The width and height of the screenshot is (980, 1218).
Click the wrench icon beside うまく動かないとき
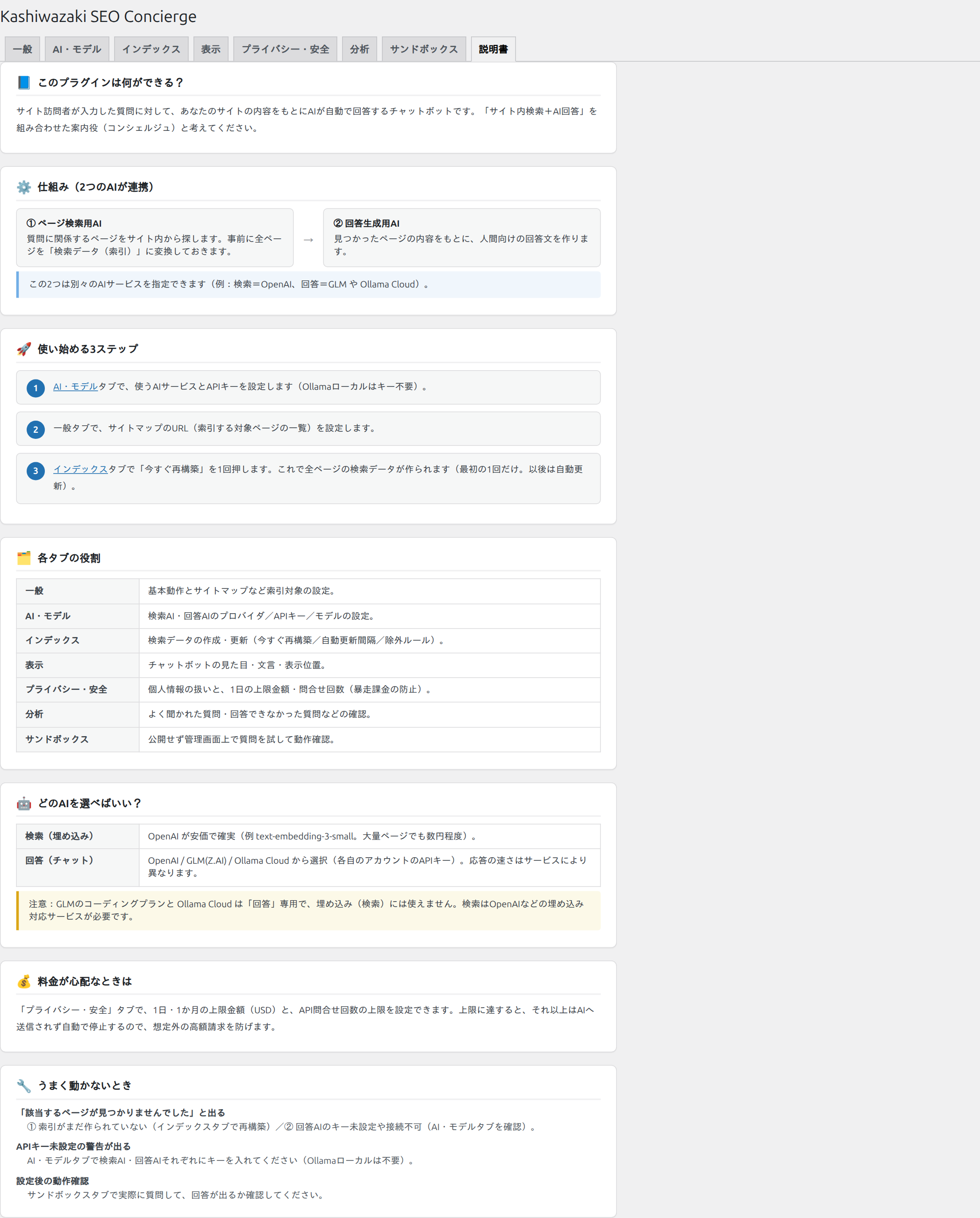tap(24, 1086)
